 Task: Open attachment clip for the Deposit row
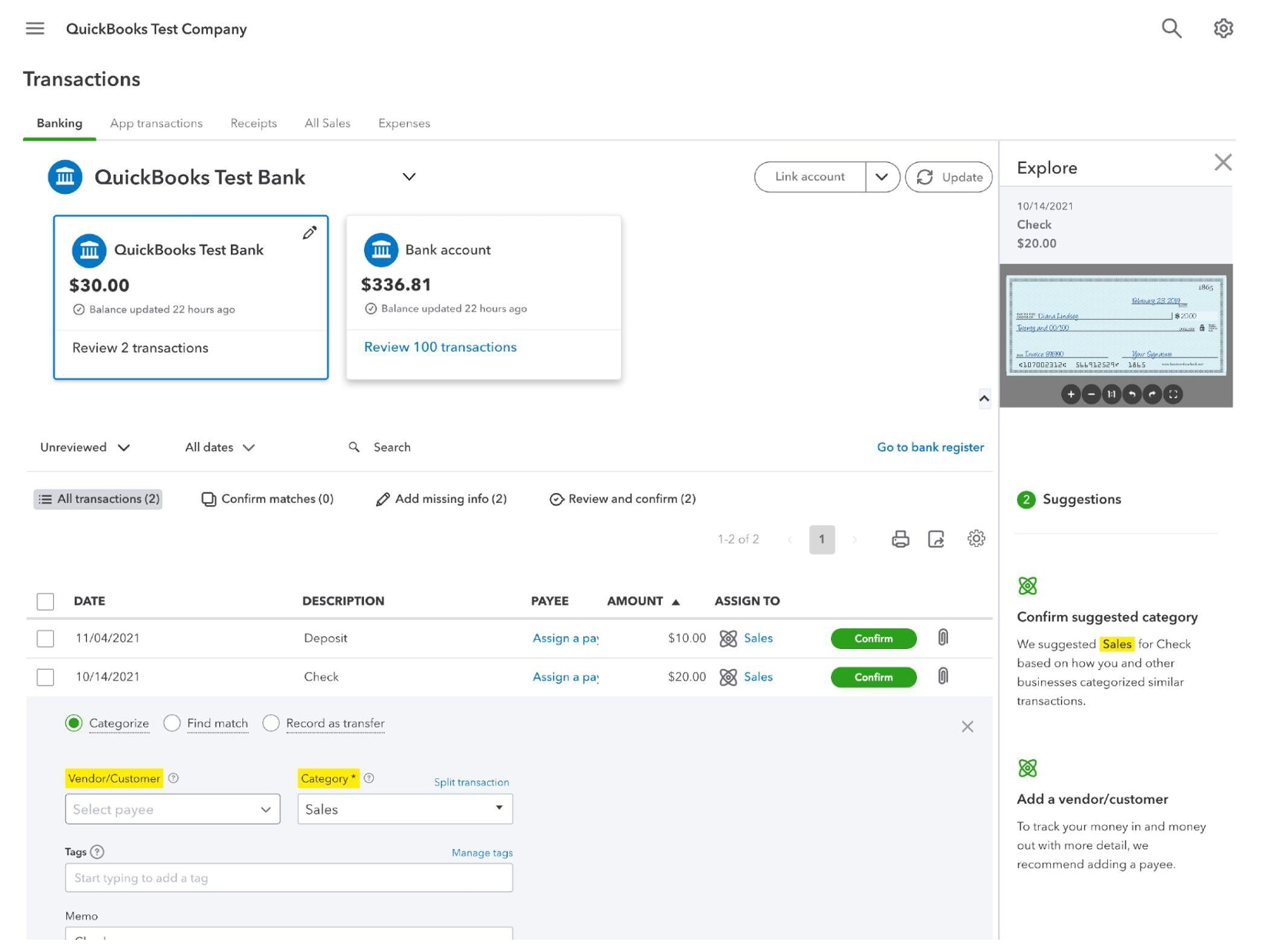943,638
